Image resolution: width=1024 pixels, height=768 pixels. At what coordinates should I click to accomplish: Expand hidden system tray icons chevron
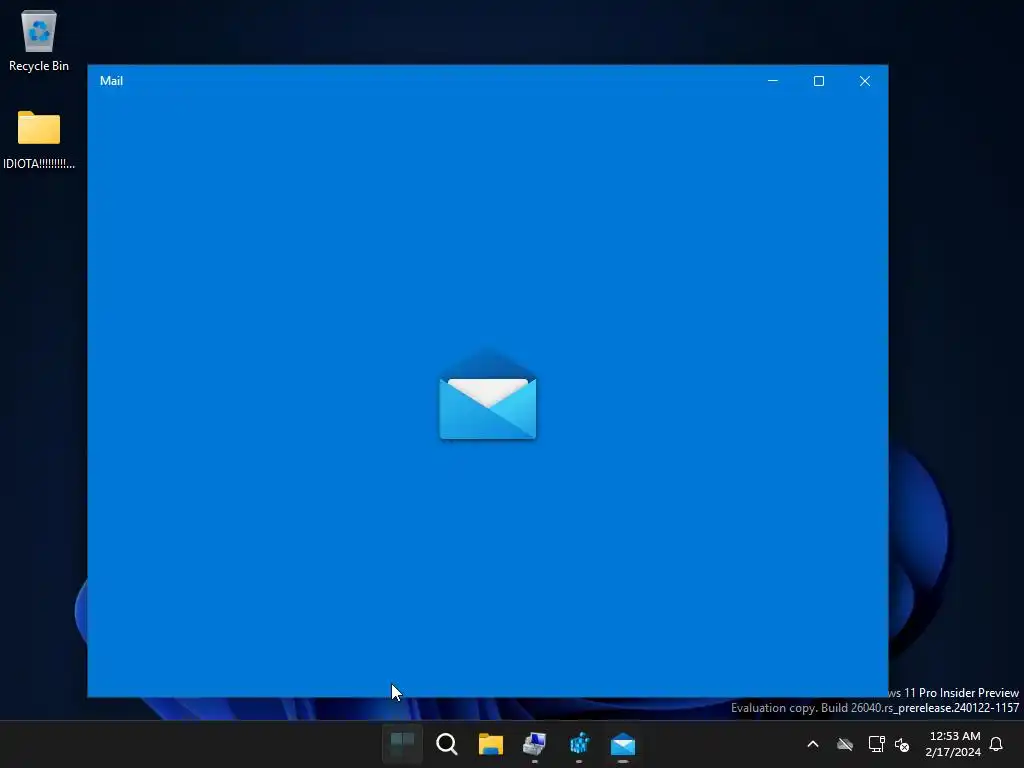(x=813, y=744)
